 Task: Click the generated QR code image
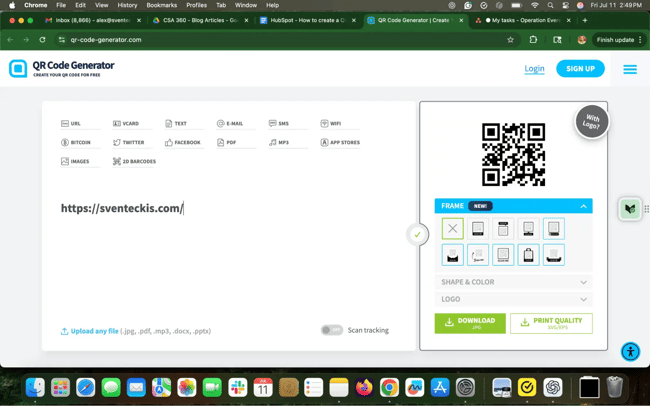click(513, 154)
